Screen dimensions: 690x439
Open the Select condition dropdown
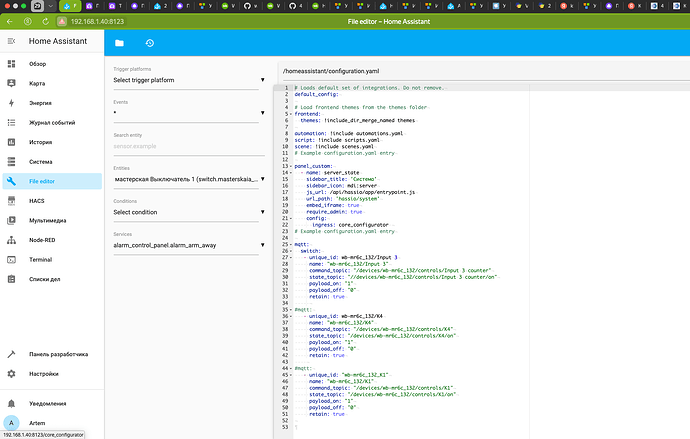(189, 212)
